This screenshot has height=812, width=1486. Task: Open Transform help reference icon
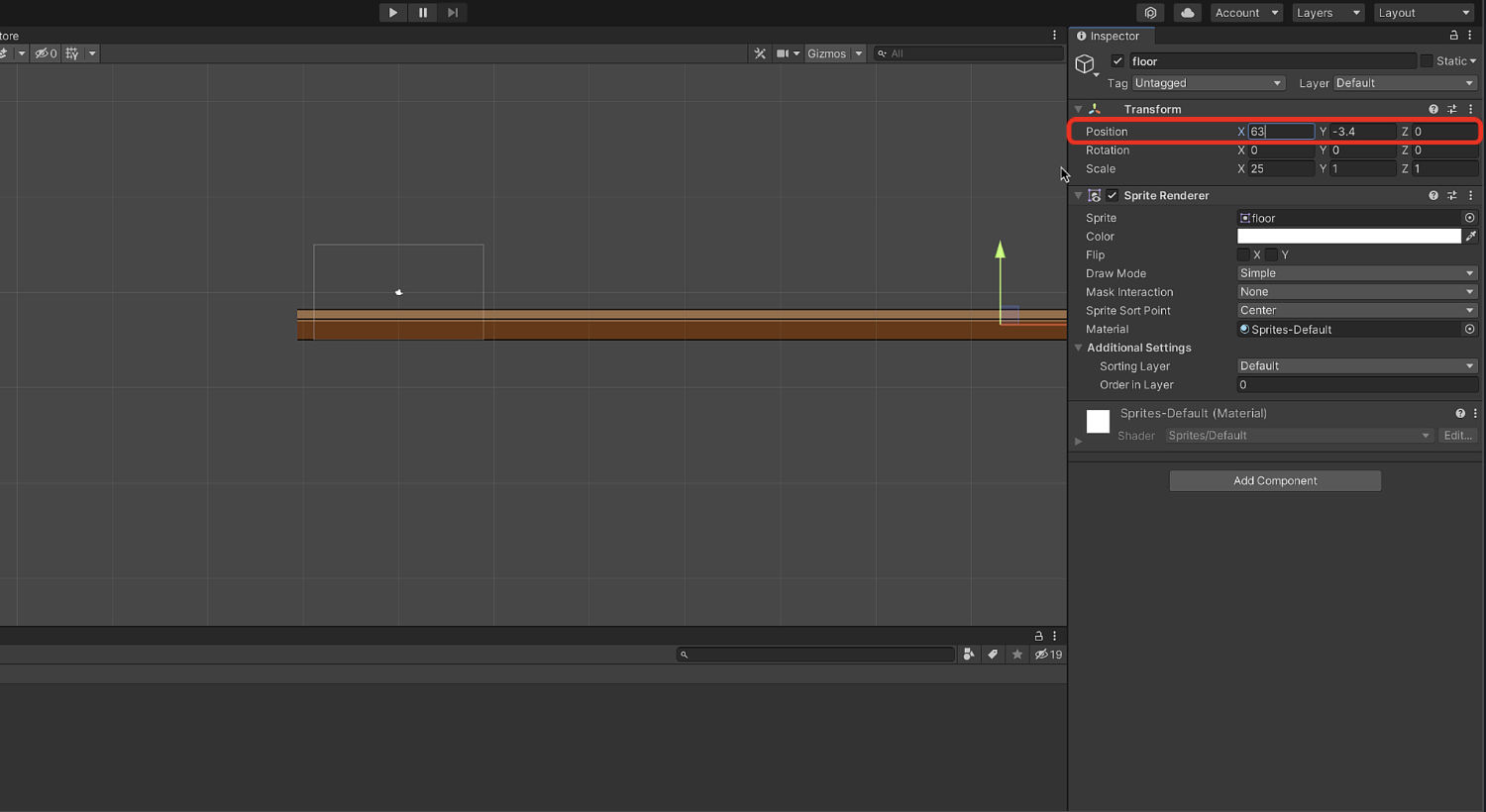[1433, 109]
